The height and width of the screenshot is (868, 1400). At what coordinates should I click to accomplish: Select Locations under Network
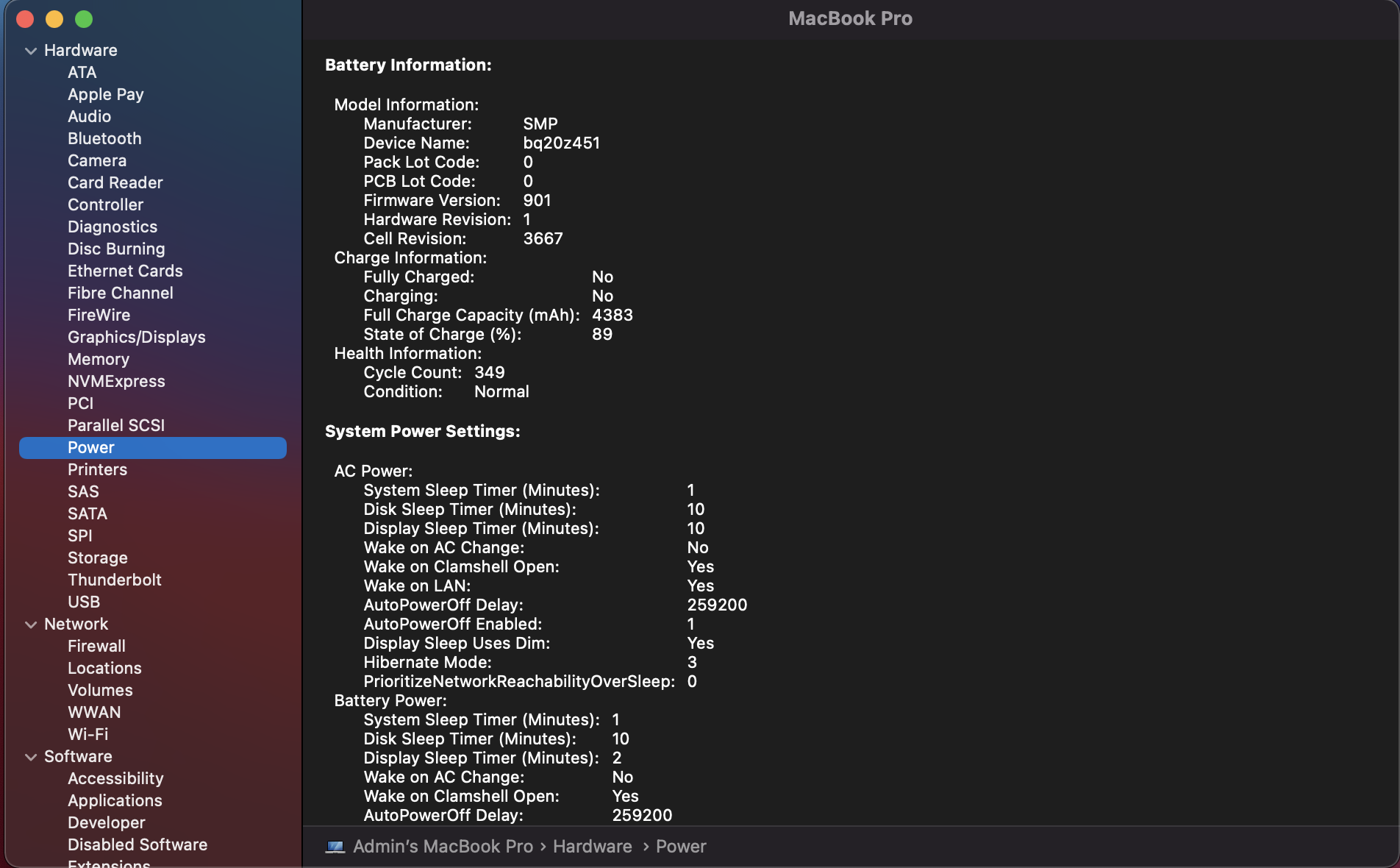click(104, 668)
